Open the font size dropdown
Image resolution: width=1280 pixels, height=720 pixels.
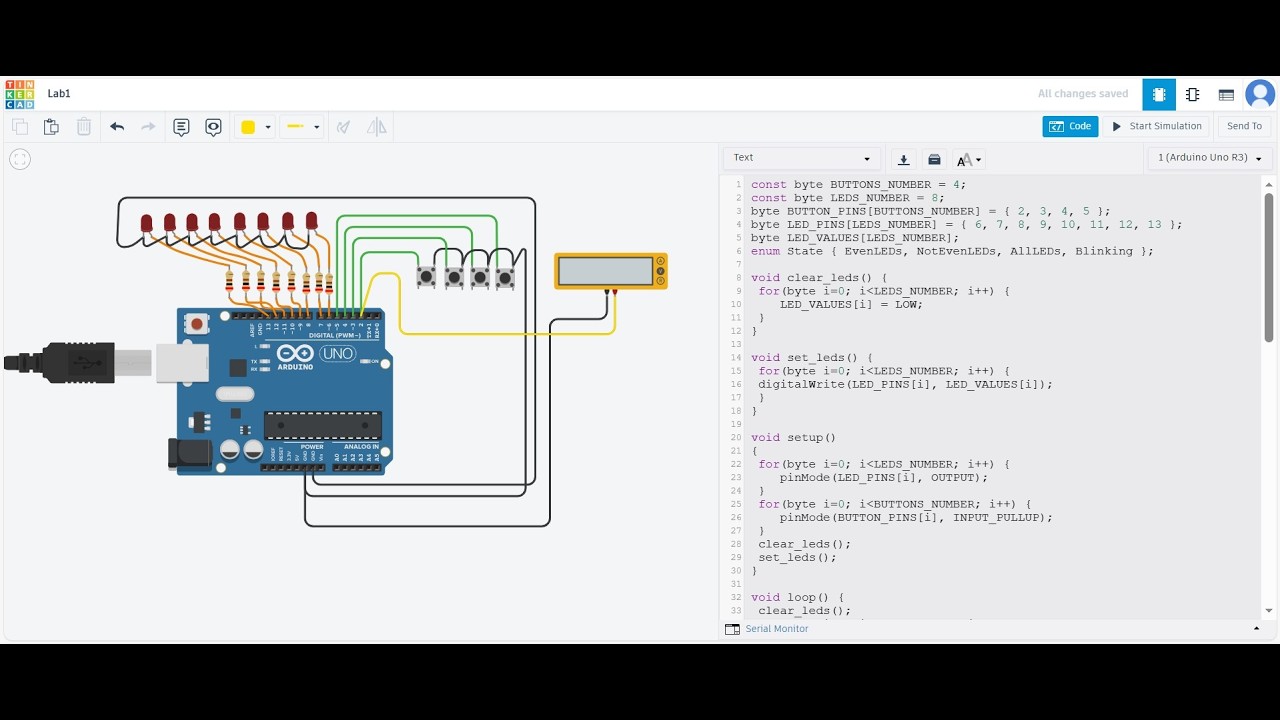pyautogui.click(x=968, y=159)
